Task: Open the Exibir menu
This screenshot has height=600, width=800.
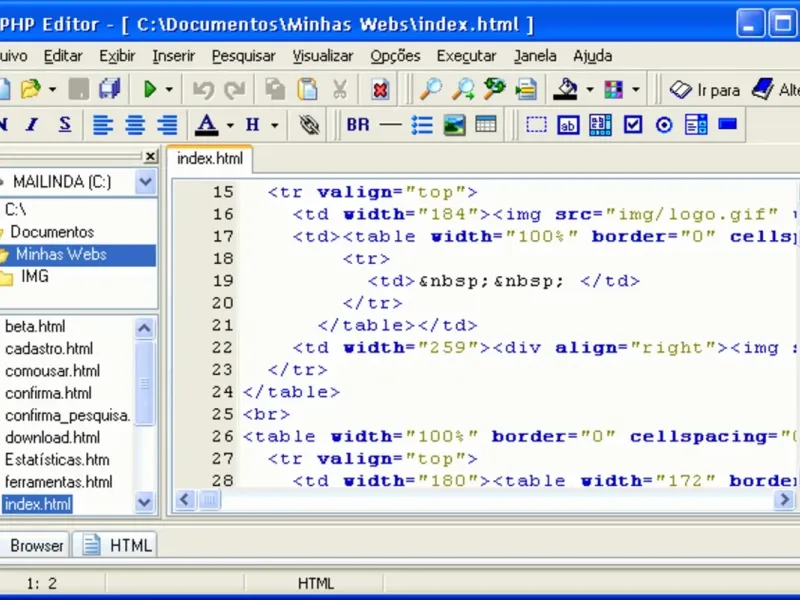Action: [117, 56]
